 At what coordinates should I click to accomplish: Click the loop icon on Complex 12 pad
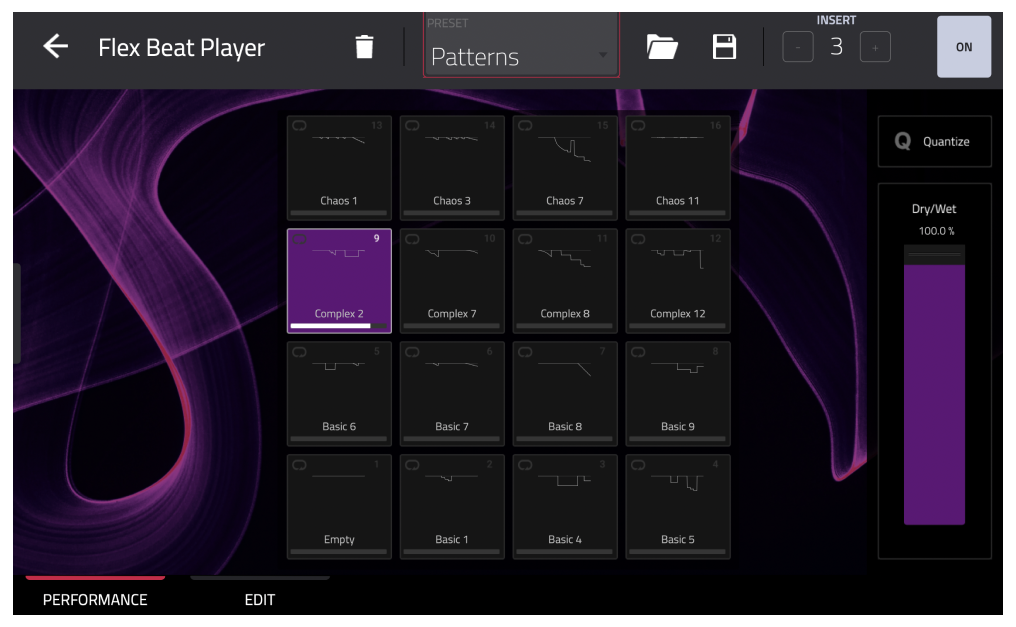638,239
